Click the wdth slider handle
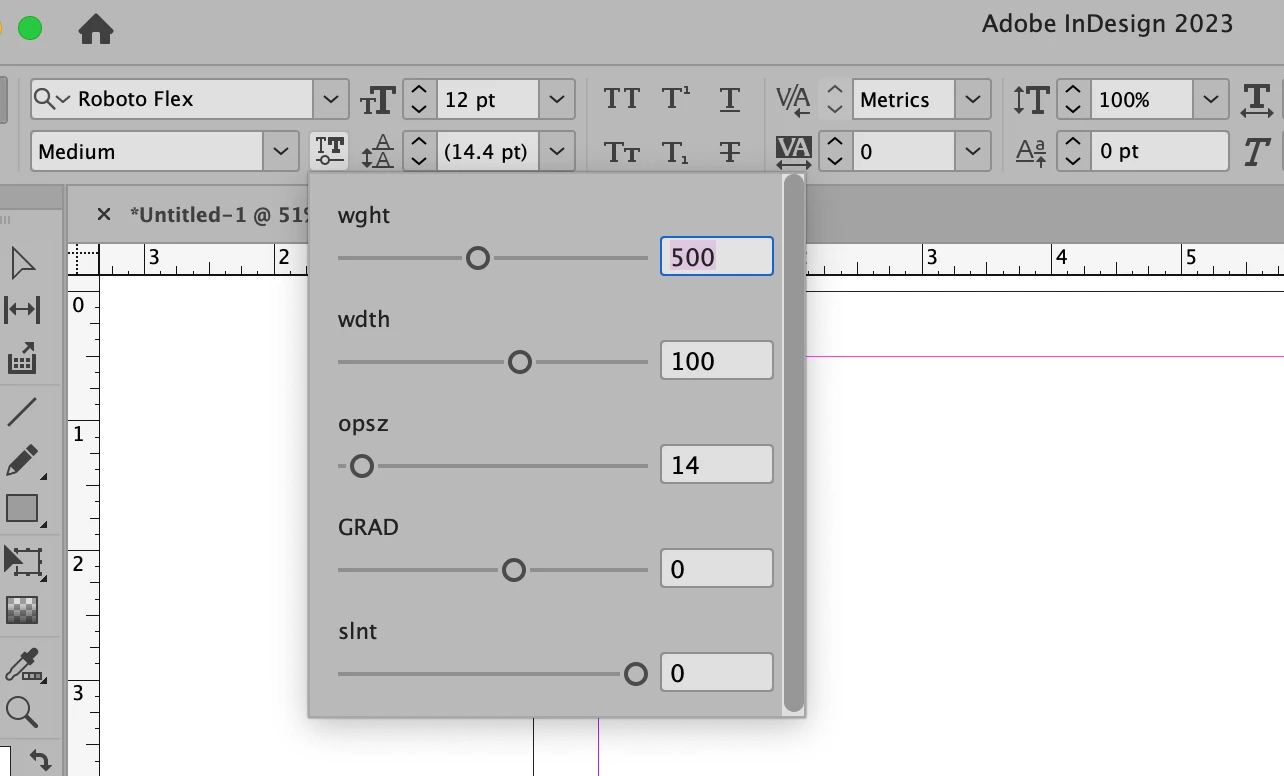 519,362
